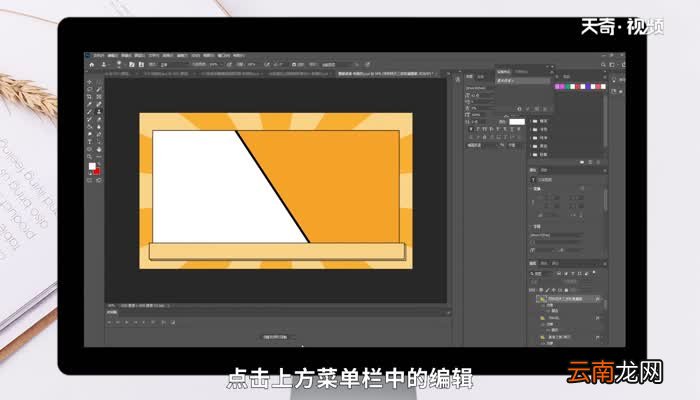
Task: Select the Eyedropper tool
Action: (90, 104)
